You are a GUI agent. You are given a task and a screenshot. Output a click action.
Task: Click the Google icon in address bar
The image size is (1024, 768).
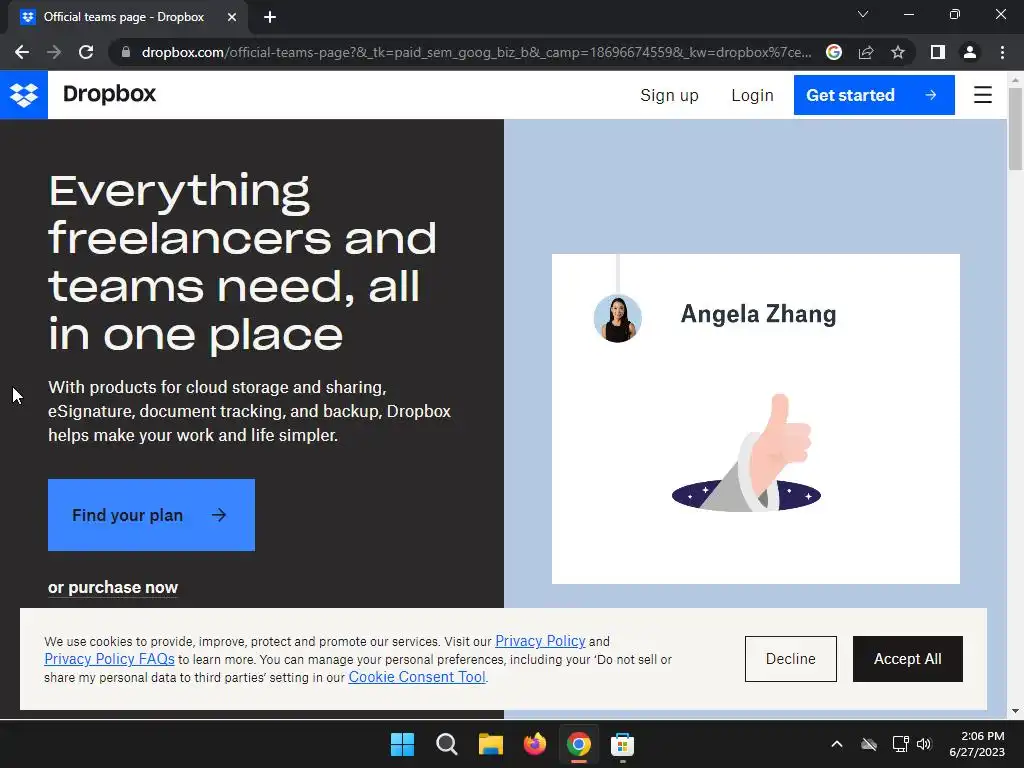pos(833,52)
